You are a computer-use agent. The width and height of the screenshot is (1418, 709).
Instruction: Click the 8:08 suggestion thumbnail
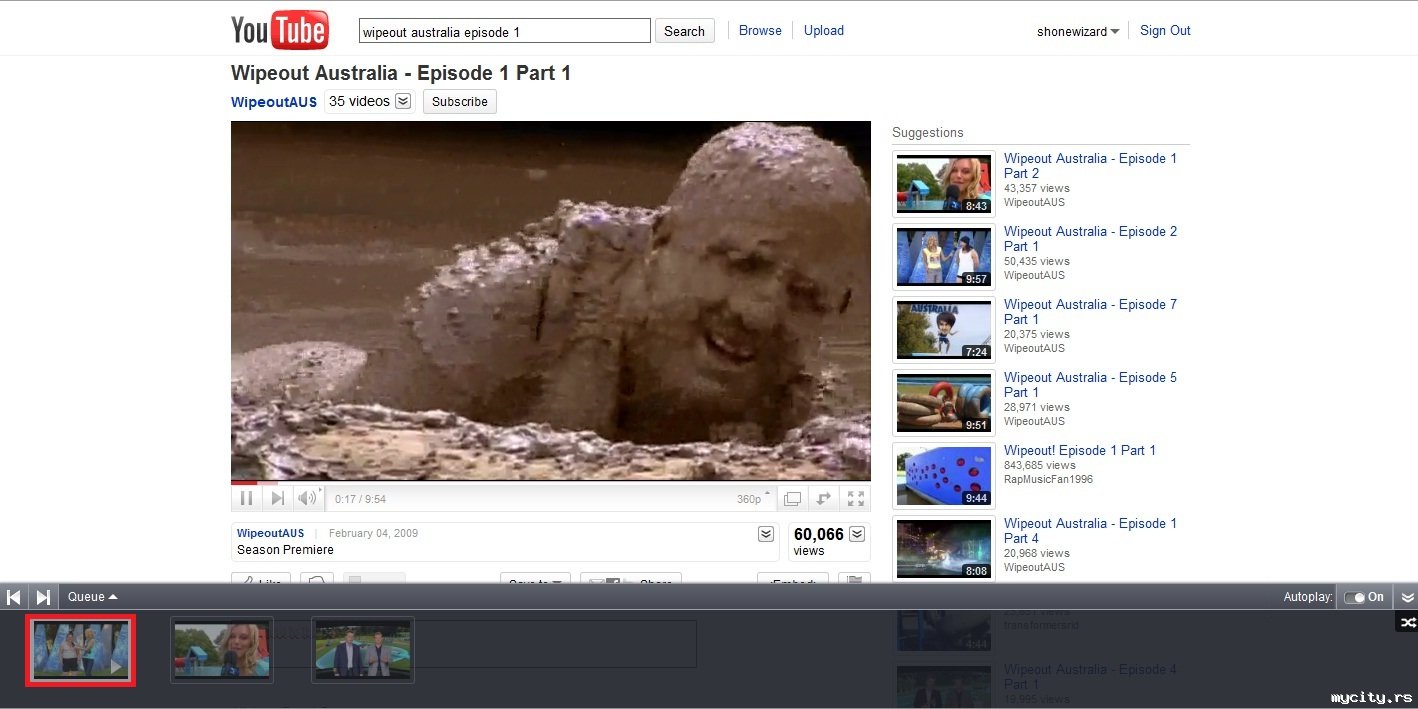[944, 549]
